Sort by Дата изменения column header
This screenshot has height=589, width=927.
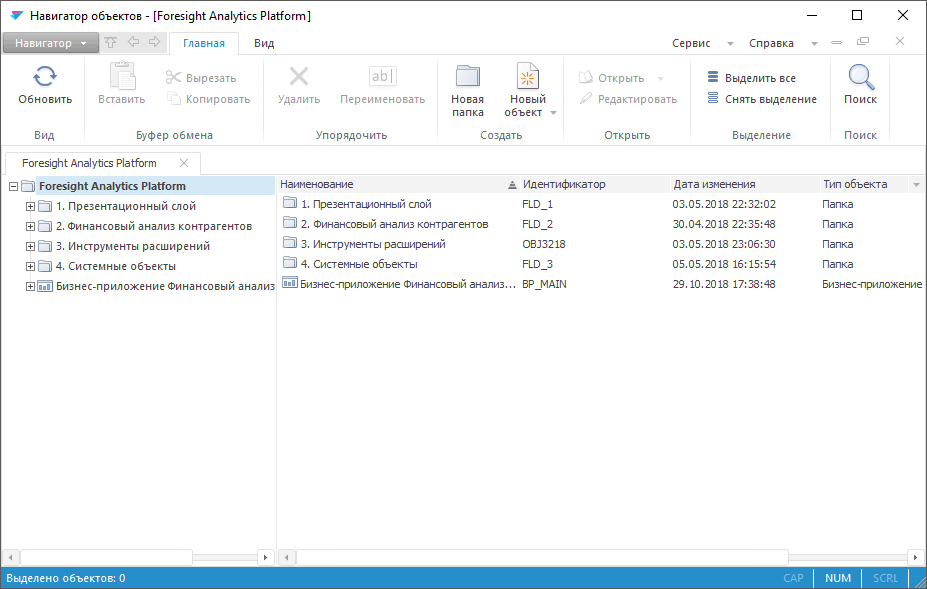745,185
